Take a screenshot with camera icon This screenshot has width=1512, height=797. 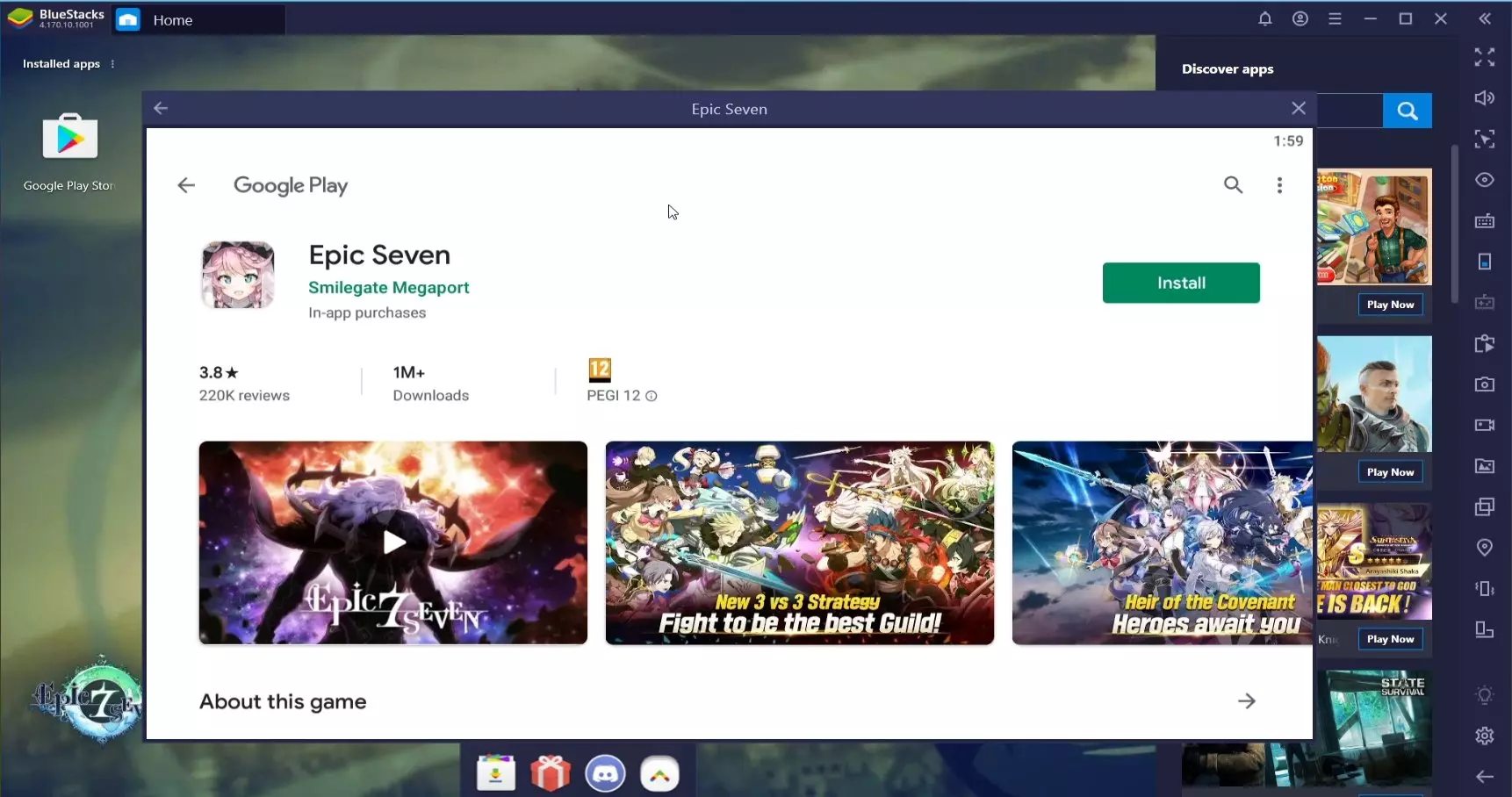(x=1484, y=384)
